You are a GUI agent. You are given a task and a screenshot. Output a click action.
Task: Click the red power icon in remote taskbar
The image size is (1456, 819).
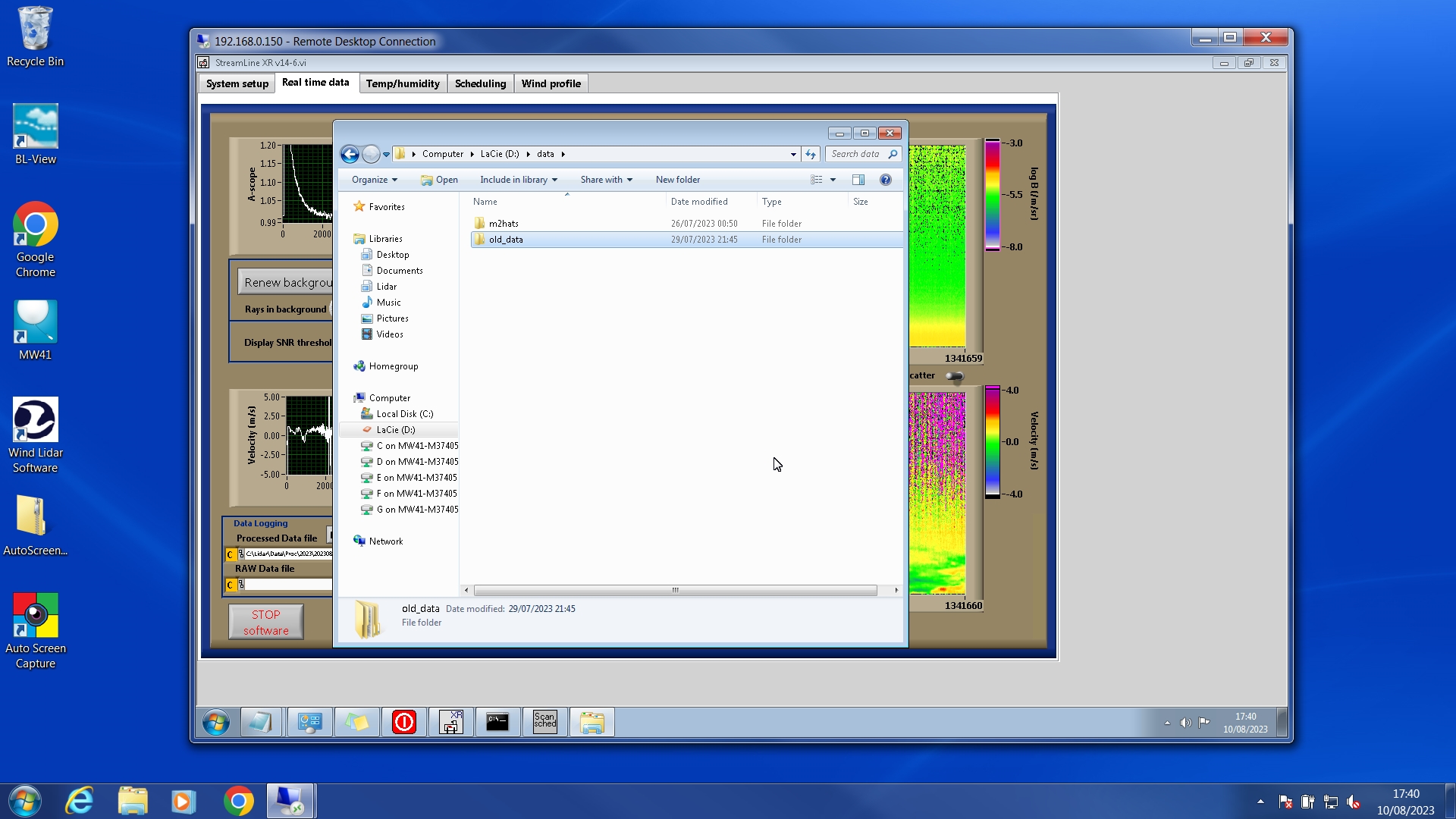(403, 722)
